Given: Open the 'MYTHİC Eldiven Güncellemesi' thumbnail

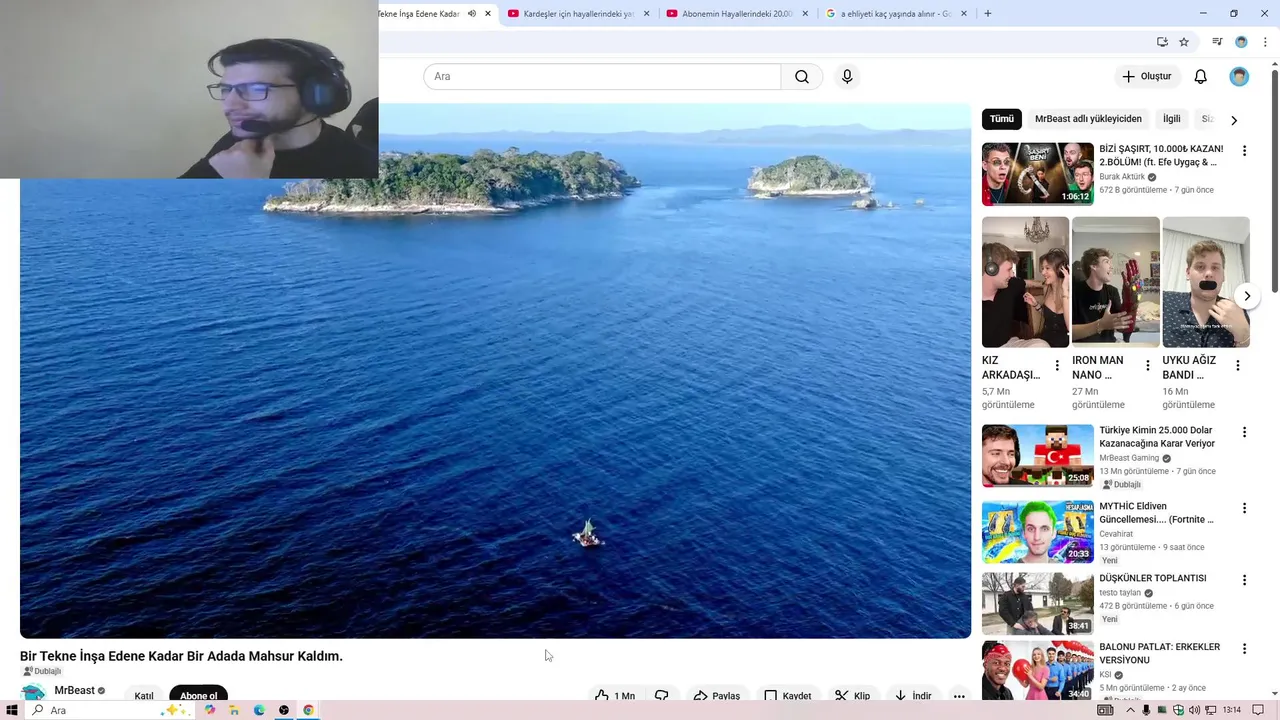Looking at the screenshot, I should 1037,532.
